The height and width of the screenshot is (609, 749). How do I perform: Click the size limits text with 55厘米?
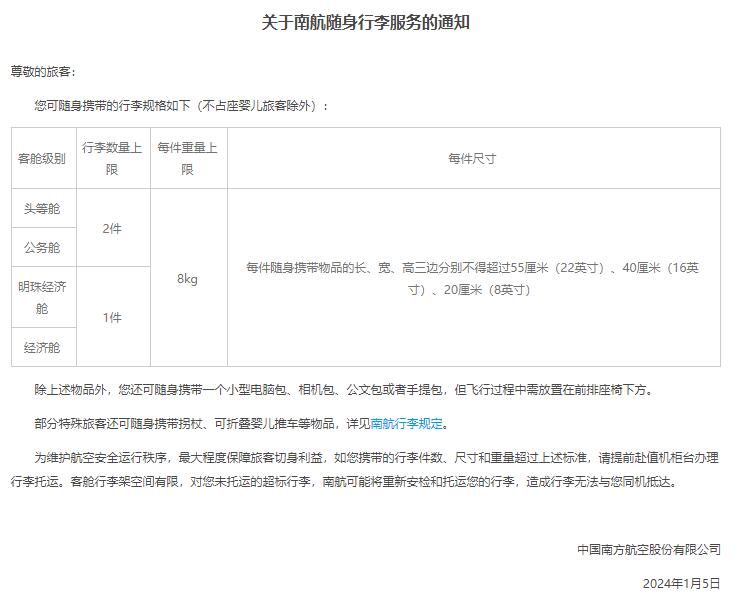(473, 278)
